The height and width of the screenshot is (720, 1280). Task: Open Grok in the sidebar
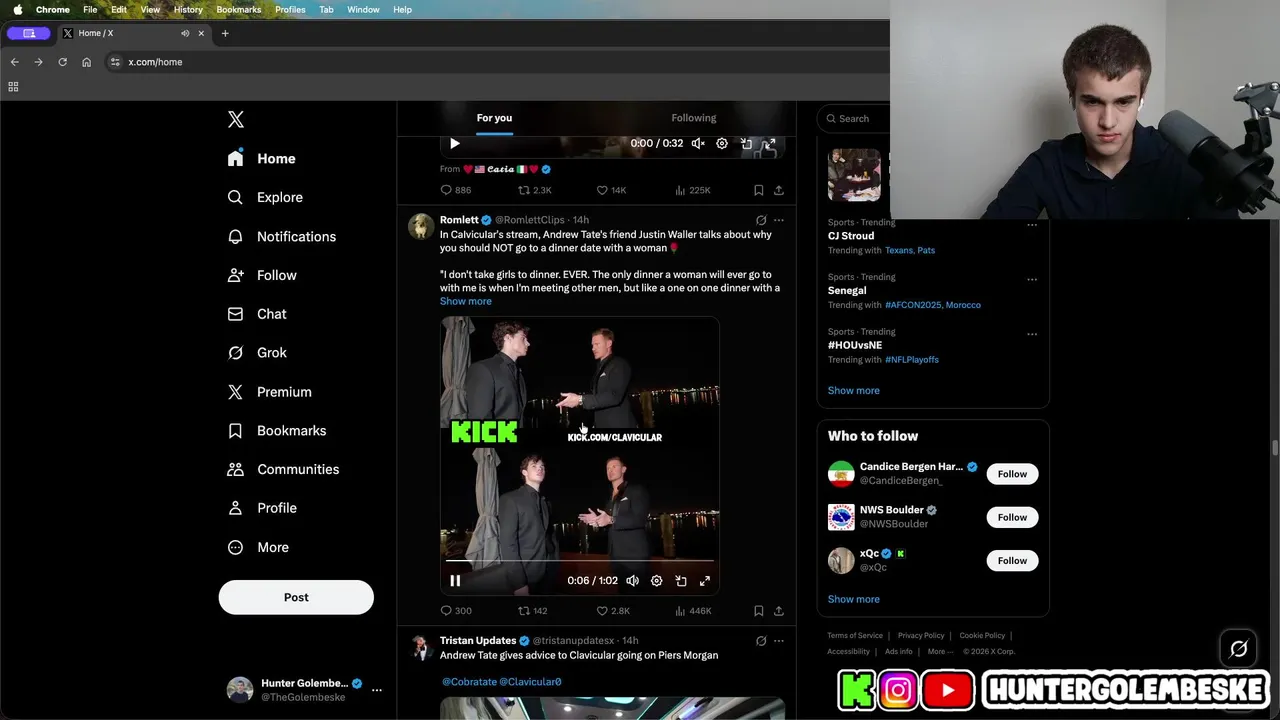[257, 352]
